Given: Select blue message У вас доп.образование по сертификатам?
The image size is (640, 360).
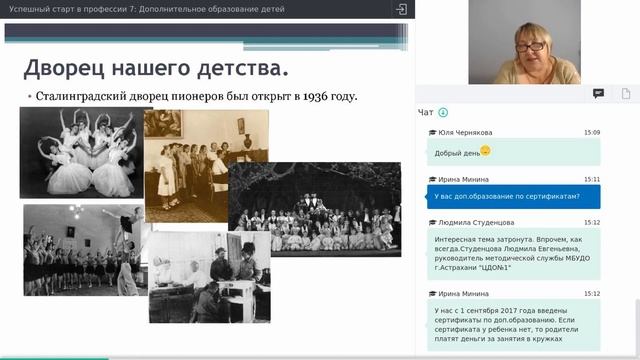Looking at the screenshot, I should pos(513,197).
